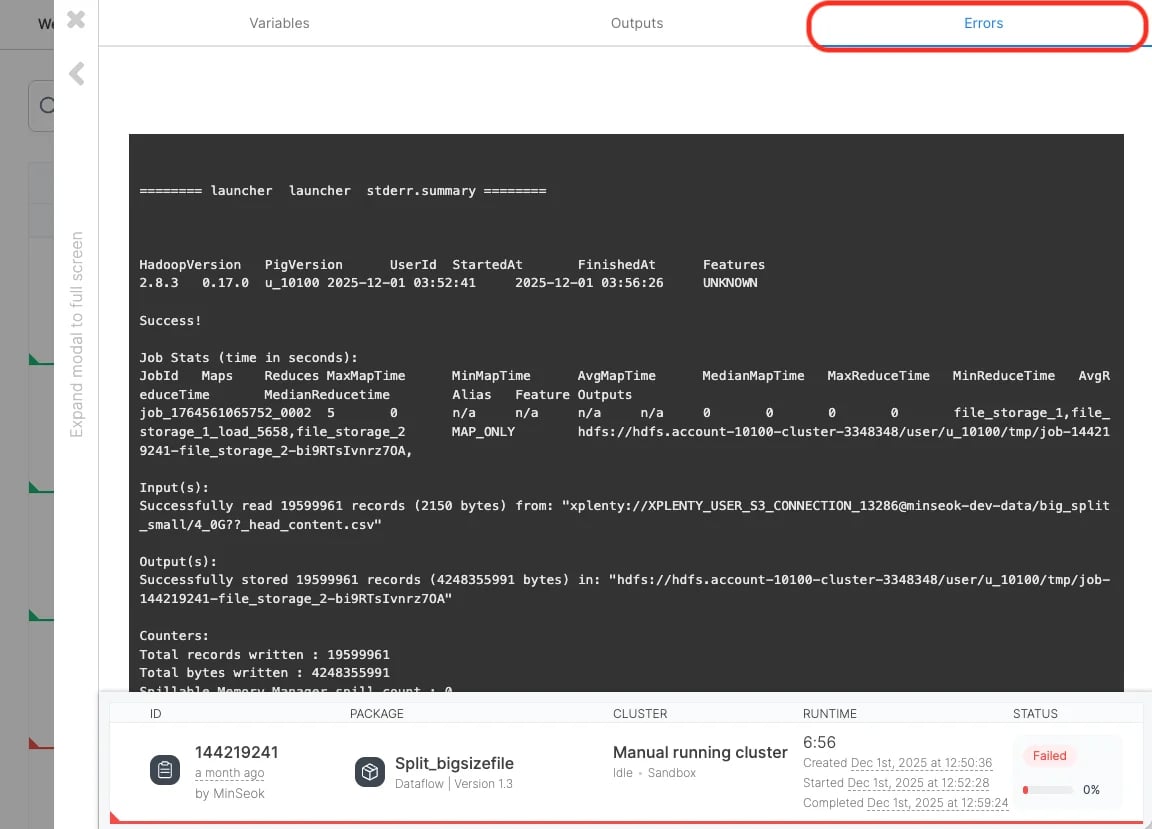The width and height of the screenshot is (1152, 829).
Task: Open Manual running cluster link
Action: pos(700,752)
